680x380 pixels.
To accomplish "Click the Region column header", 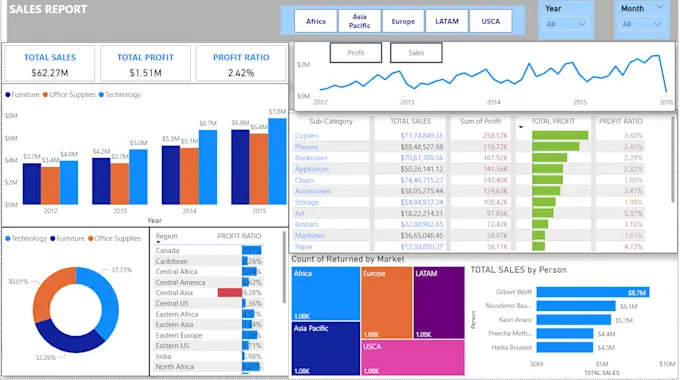I will 167,236.
